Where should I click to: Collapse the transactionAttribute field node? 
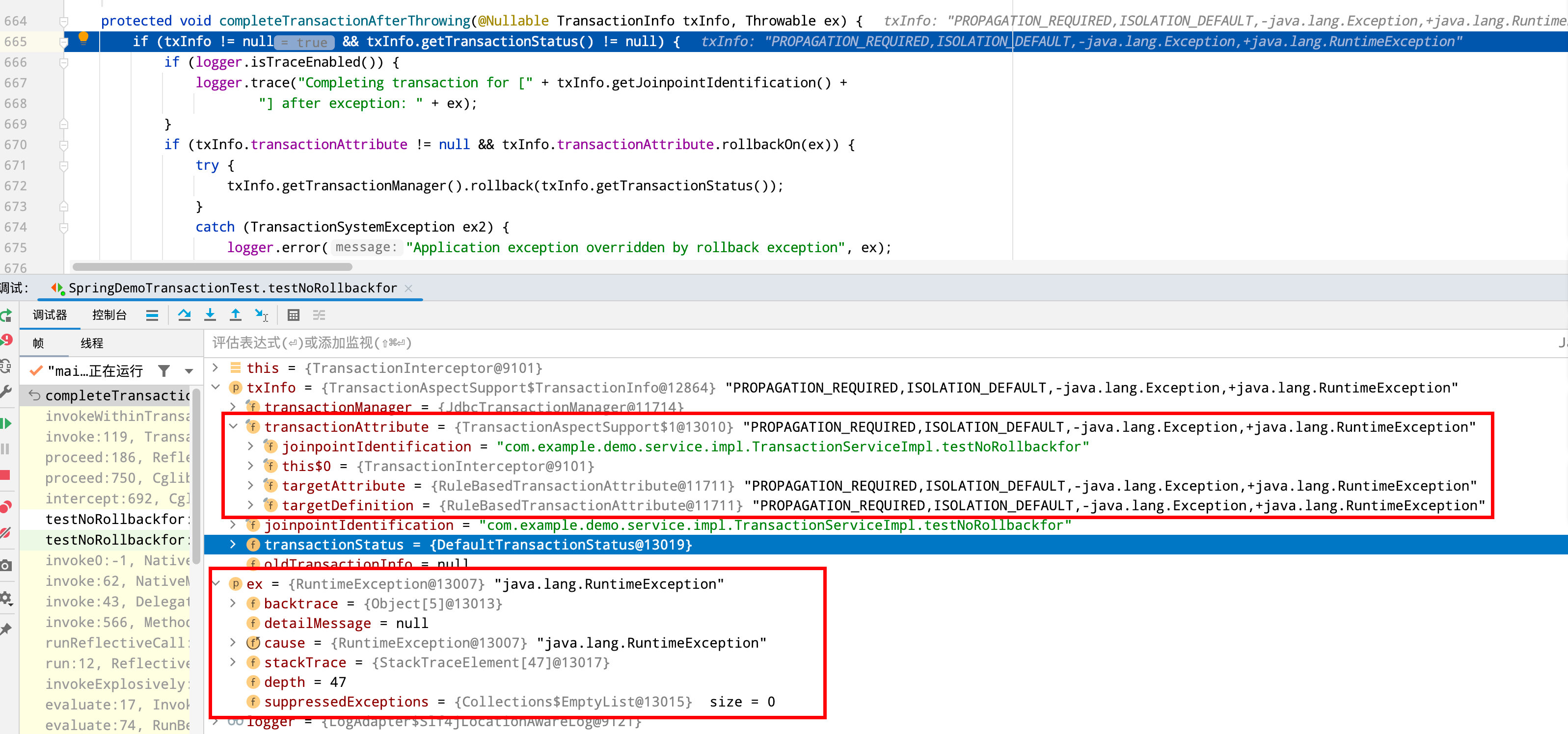point(233,427)
